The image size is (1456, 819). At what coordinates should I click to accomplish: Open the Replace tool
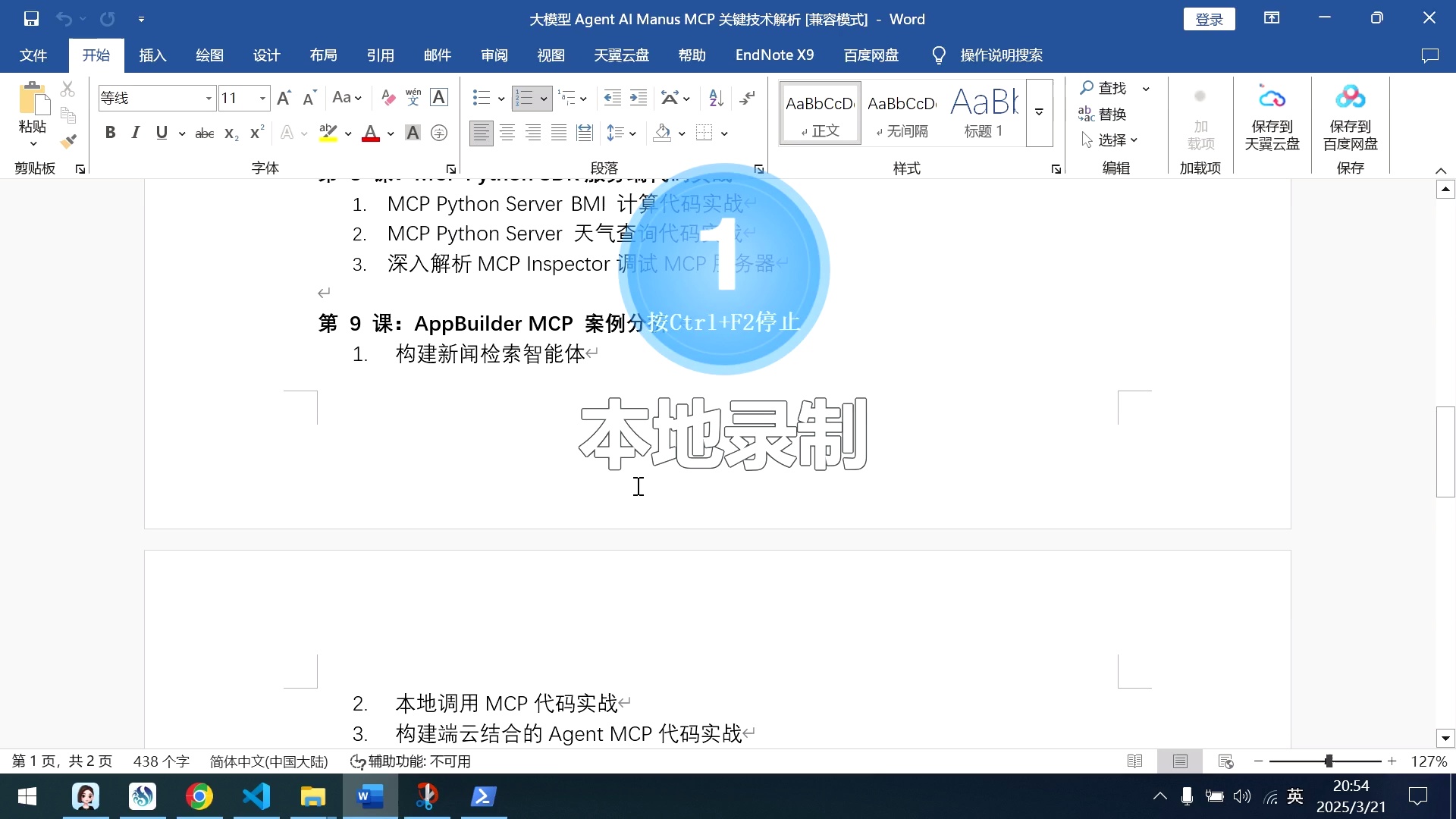click(x=1109, y=114)
